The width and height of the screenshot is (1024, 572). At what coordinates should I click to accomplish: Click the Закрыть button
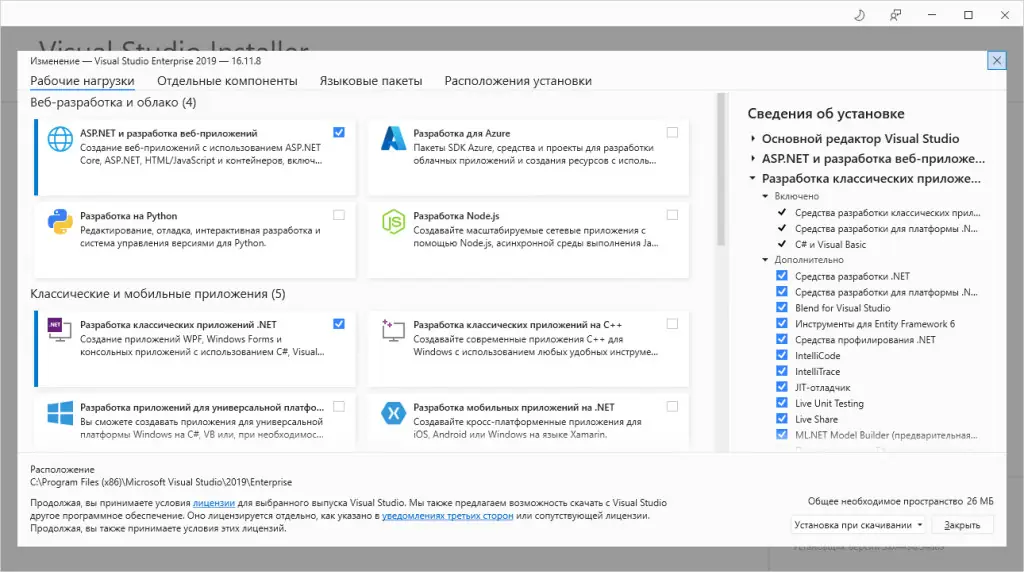(962, 525)
